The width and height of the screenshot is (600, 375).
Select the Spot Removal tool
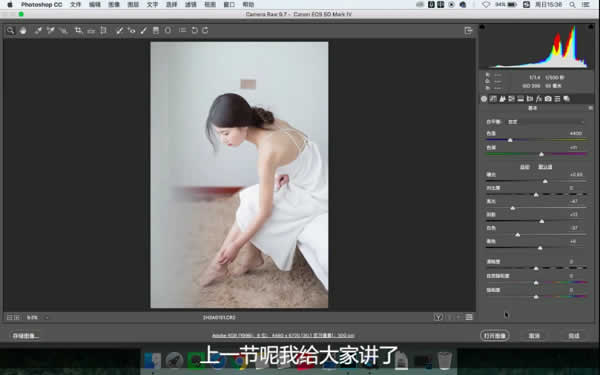point(119,30)
